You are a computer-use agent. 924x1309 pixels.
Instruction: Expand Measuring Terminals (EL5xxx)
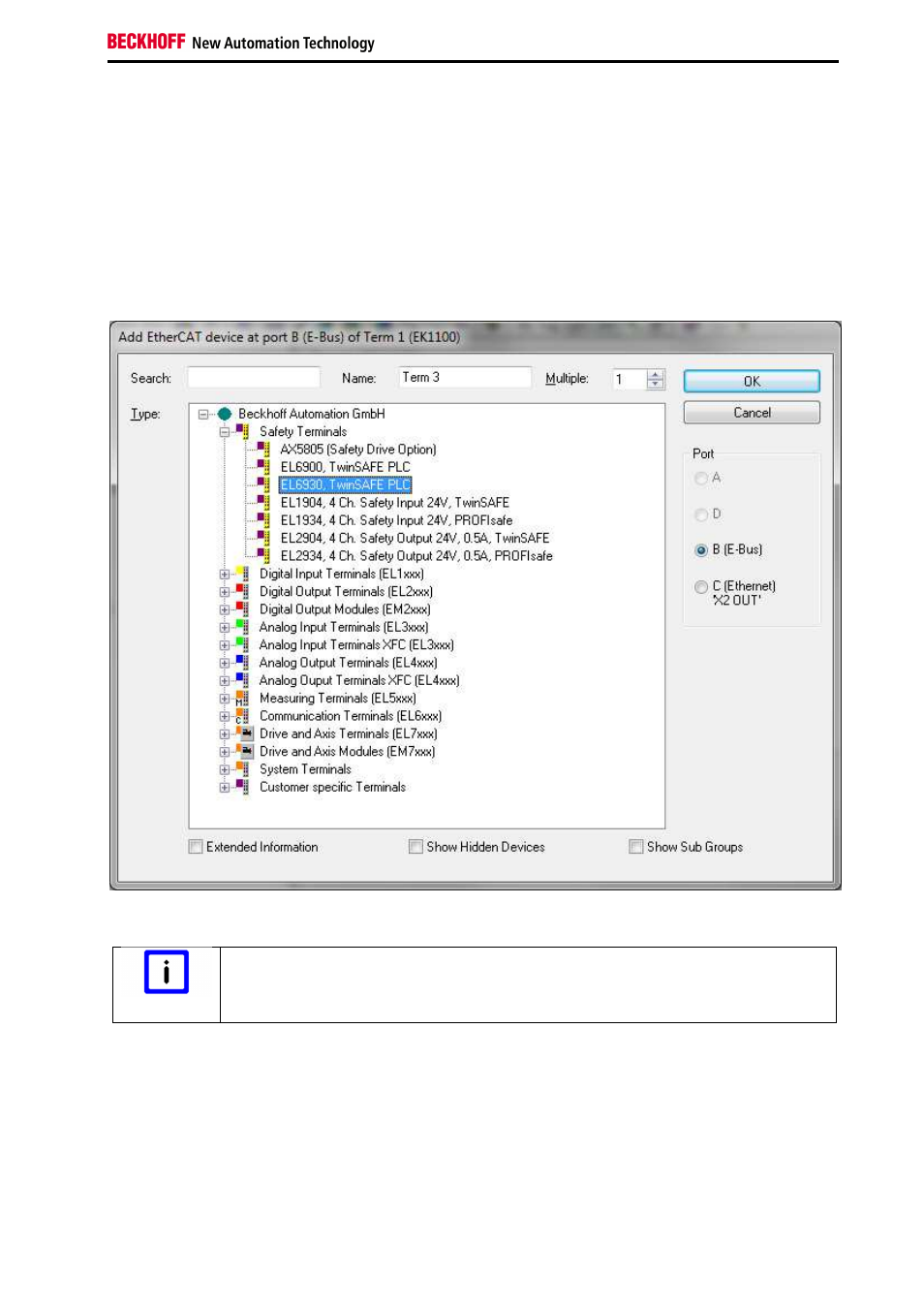[x=225, y=699]
